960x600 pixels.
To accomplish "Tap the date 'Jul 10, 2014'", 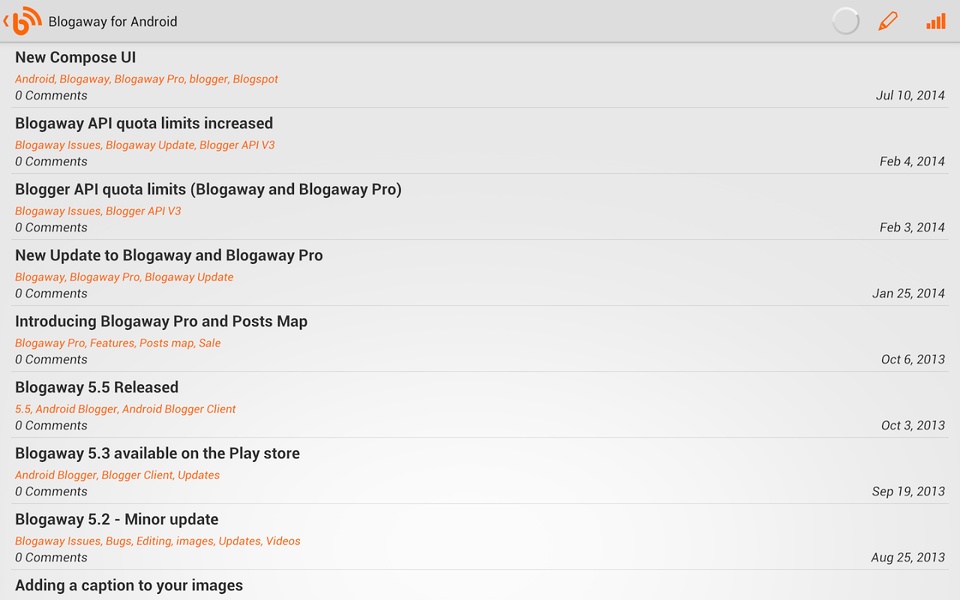I will (910, 96).
